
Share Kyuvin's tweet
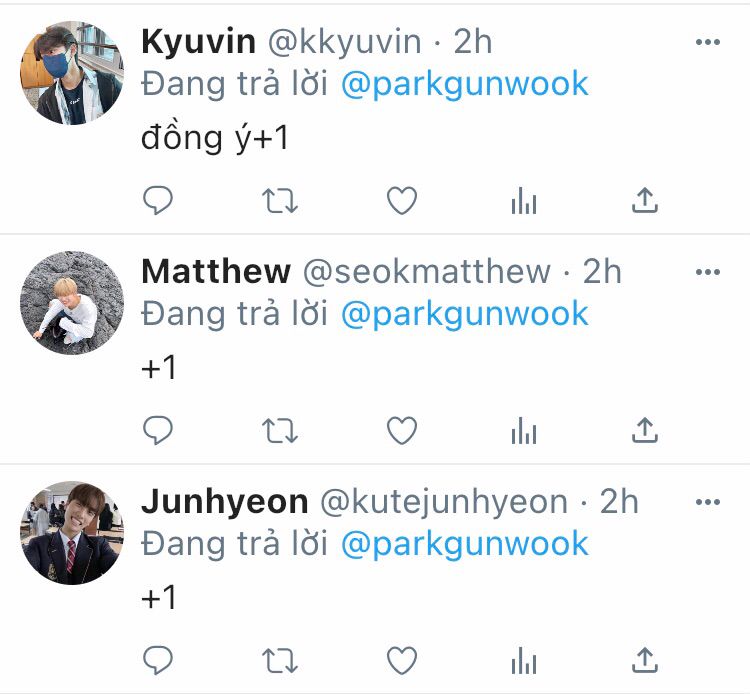click(645, 200)
